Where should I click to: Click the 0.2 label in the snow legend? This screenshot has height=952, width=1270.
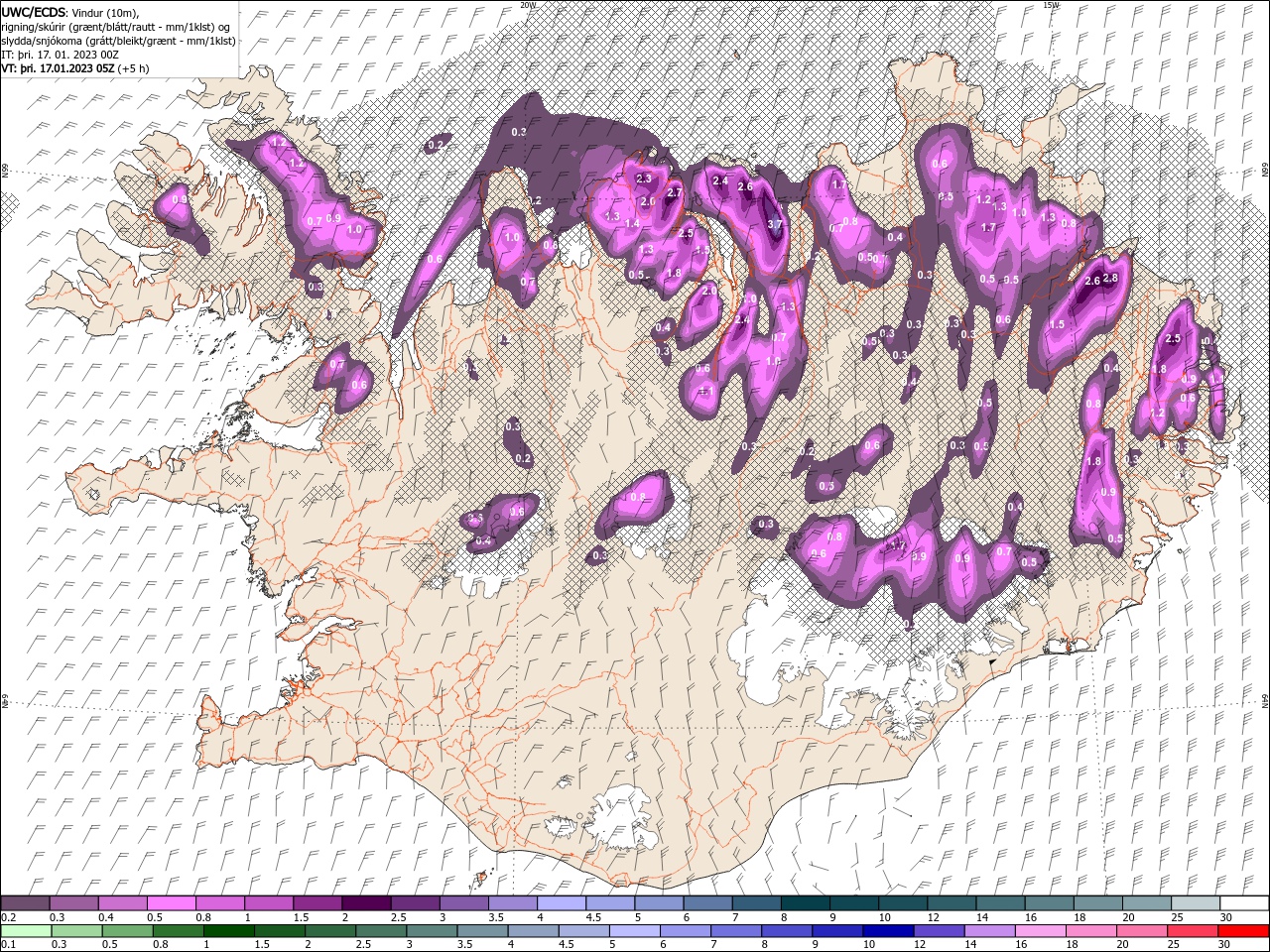(8, 917)
